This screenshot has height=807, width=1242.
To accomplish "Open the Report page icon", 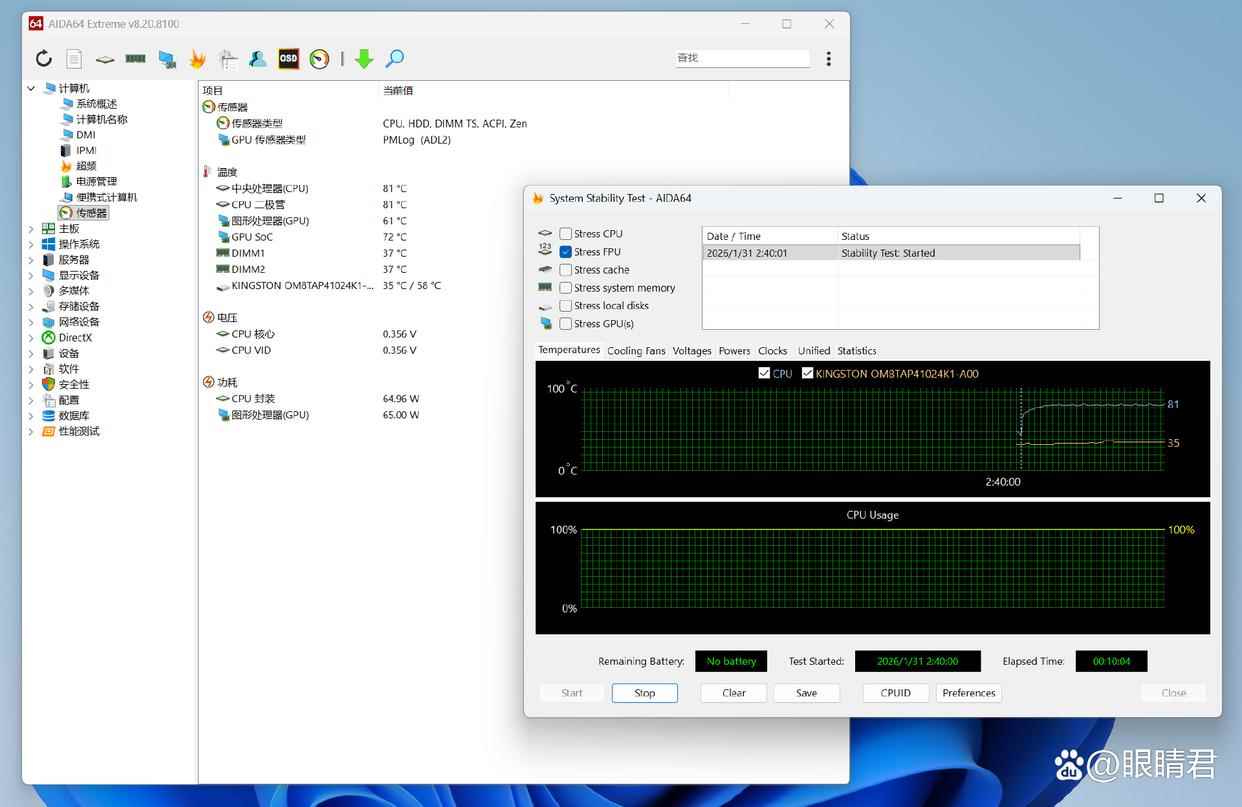I will pos(74,59).
